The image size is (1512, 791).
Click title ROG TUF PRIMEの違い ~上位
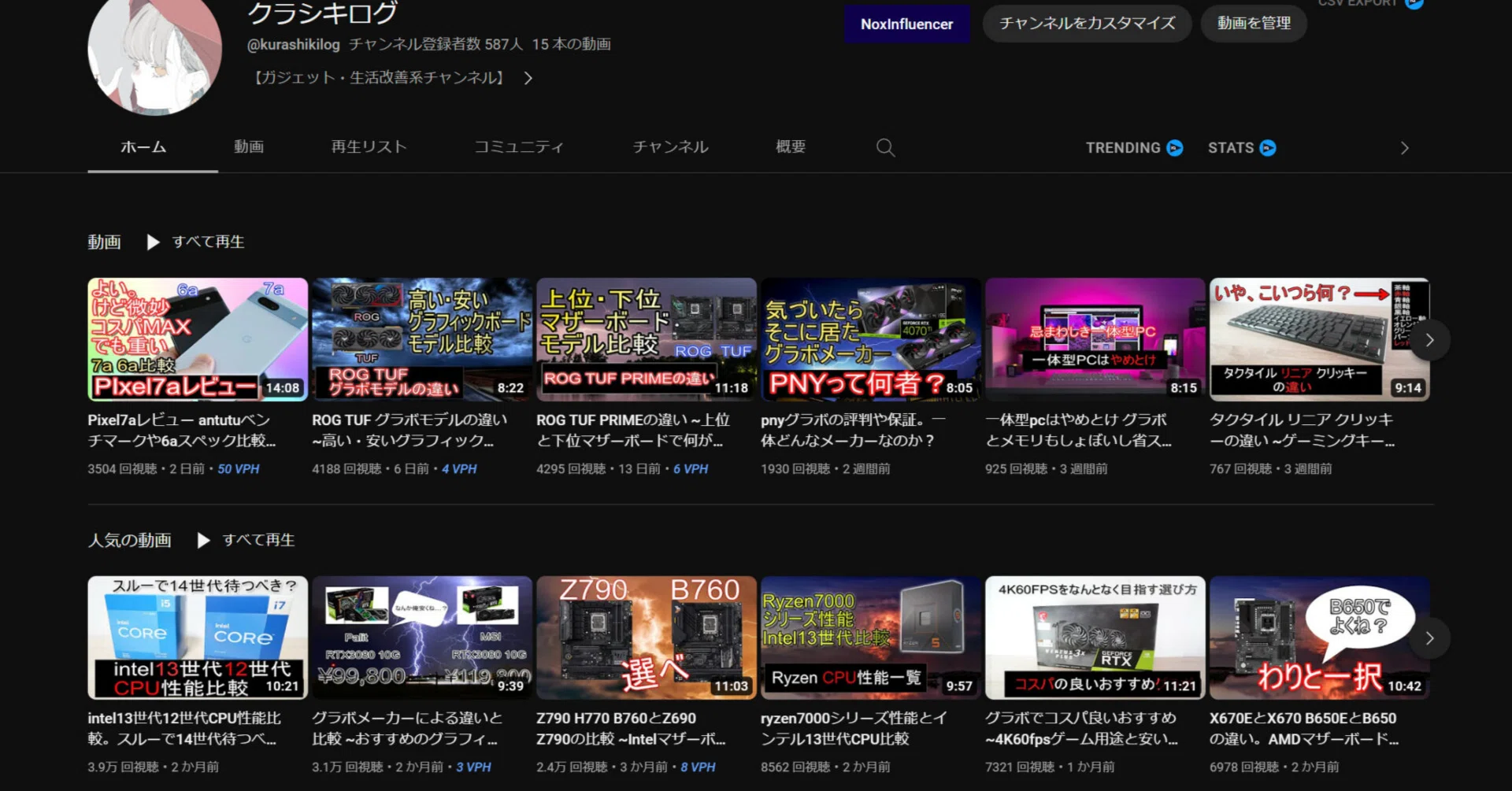pos(633,431)
